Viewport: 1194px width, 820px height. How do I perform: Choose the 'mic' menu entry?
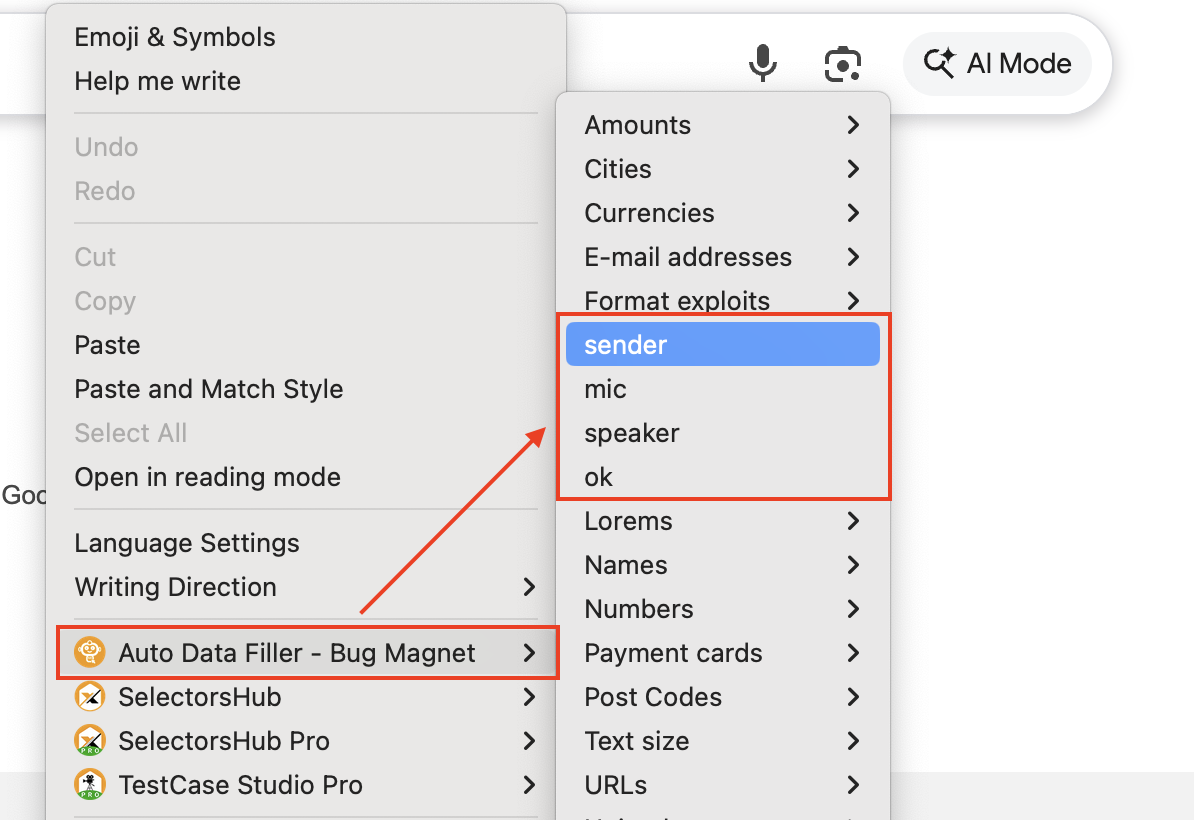(x=605, y=389)
